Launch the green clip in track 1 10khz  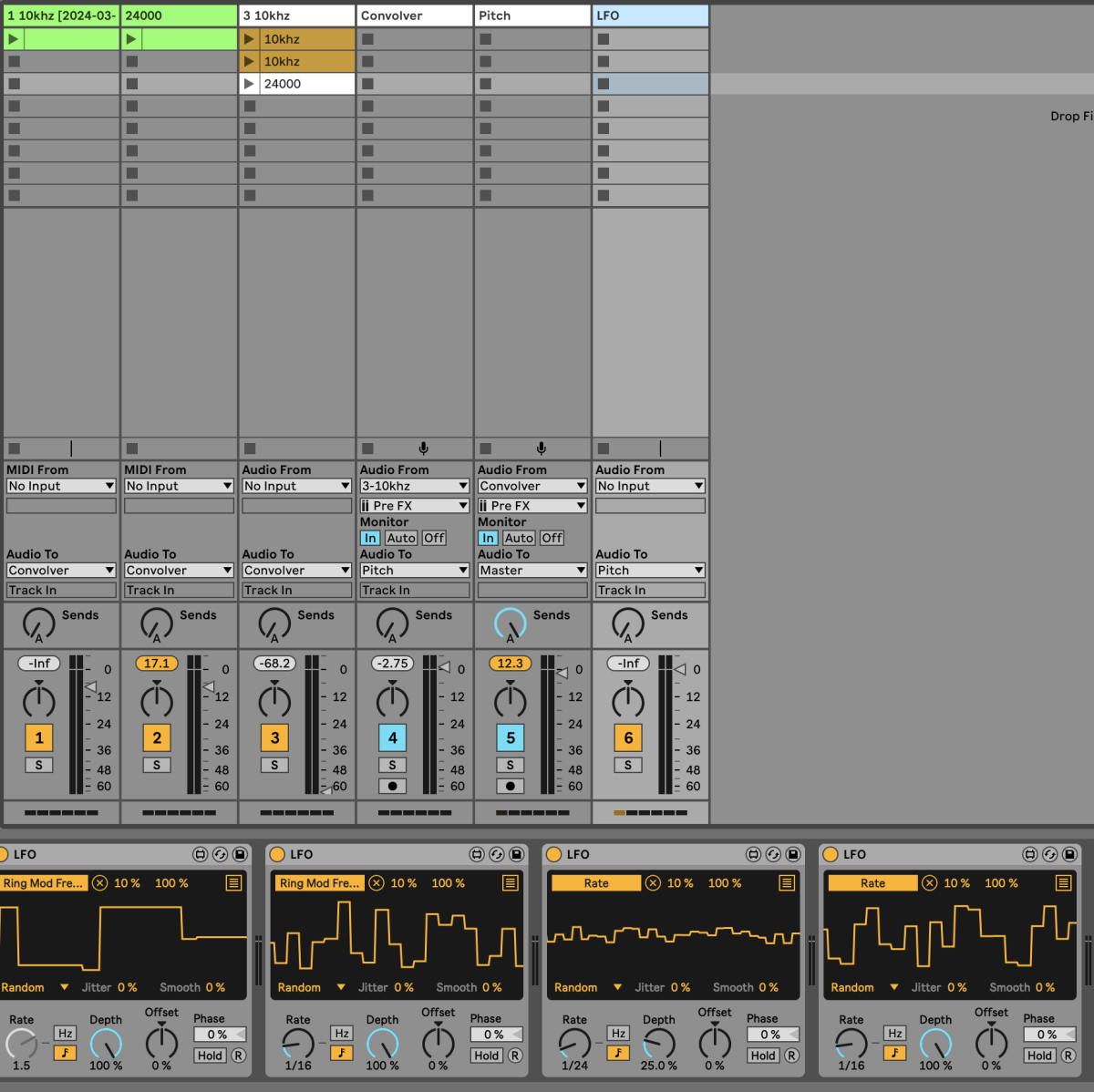[x=13, y=39]
